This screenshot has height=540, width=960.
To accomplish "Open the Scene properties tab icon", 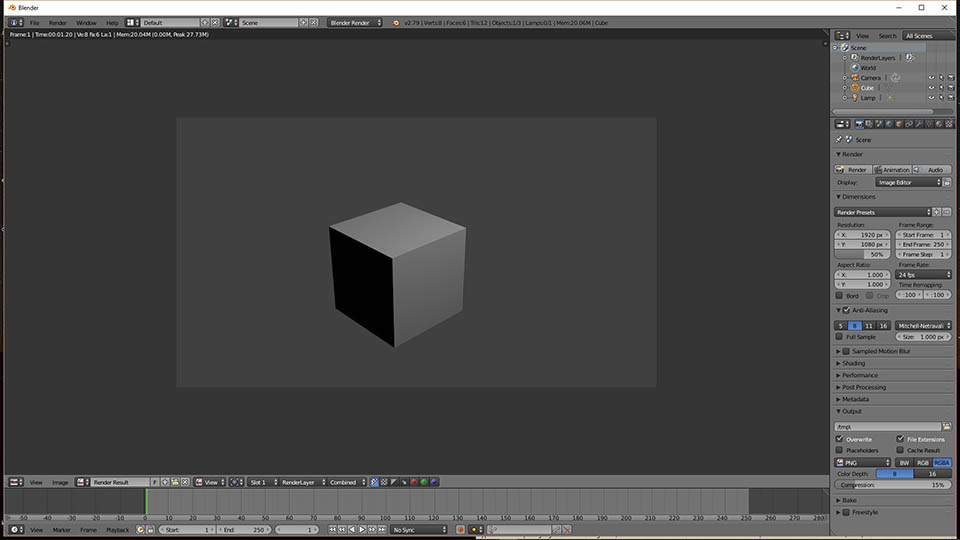I will [879, 124].
